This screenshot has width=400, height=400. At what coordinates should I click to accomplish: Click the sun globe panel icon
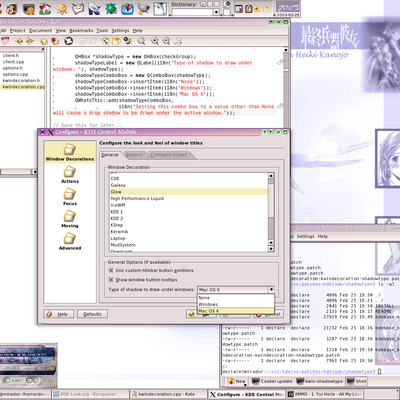point(61,9)
